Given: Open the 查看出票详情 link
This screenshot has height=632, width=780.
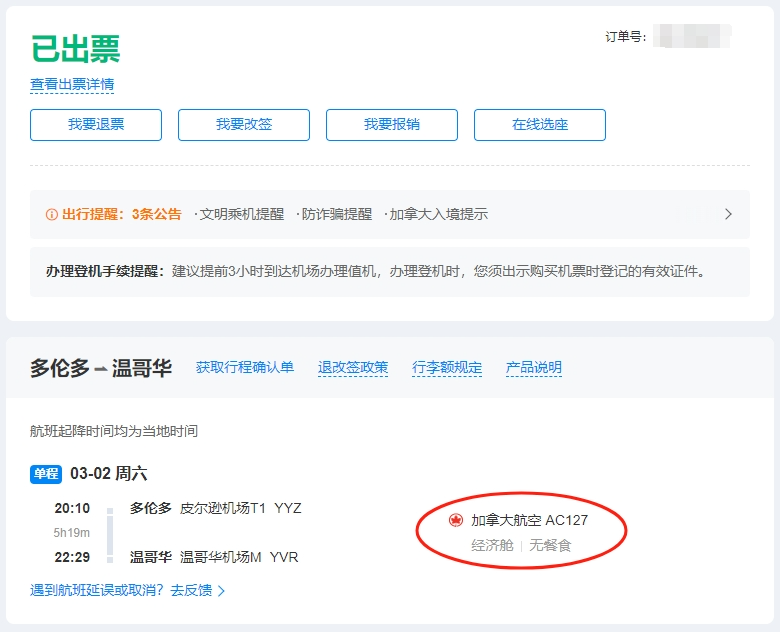Looking at the screenshot, I should pyautogui.click(x=72, y=84).
